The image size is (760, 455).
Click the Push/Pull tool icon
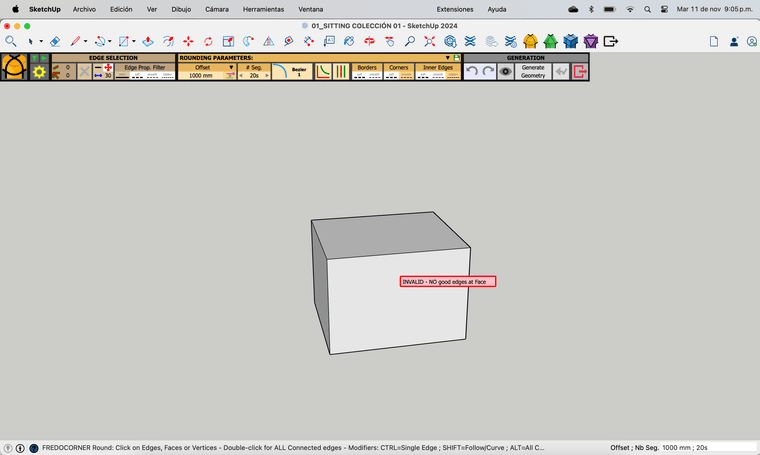tap(148, 42)
